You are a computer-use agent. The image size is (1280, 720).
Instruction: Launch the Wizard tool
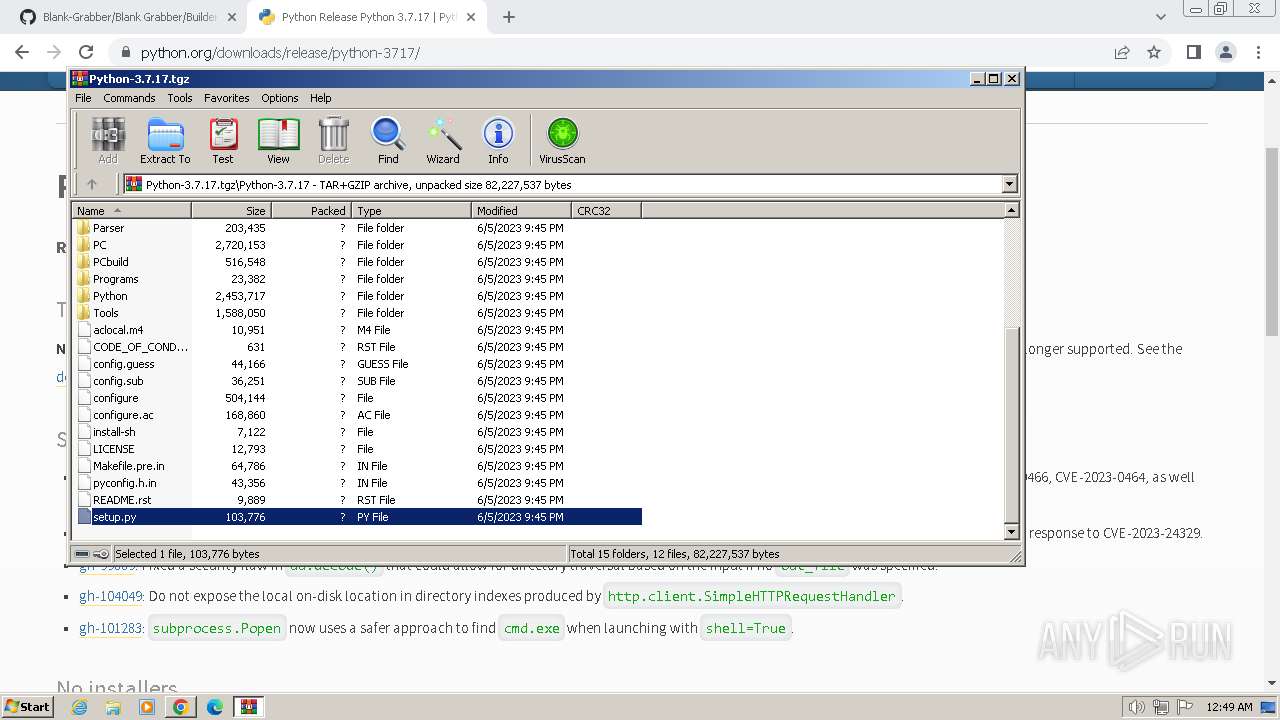click(x=443, y=140)
